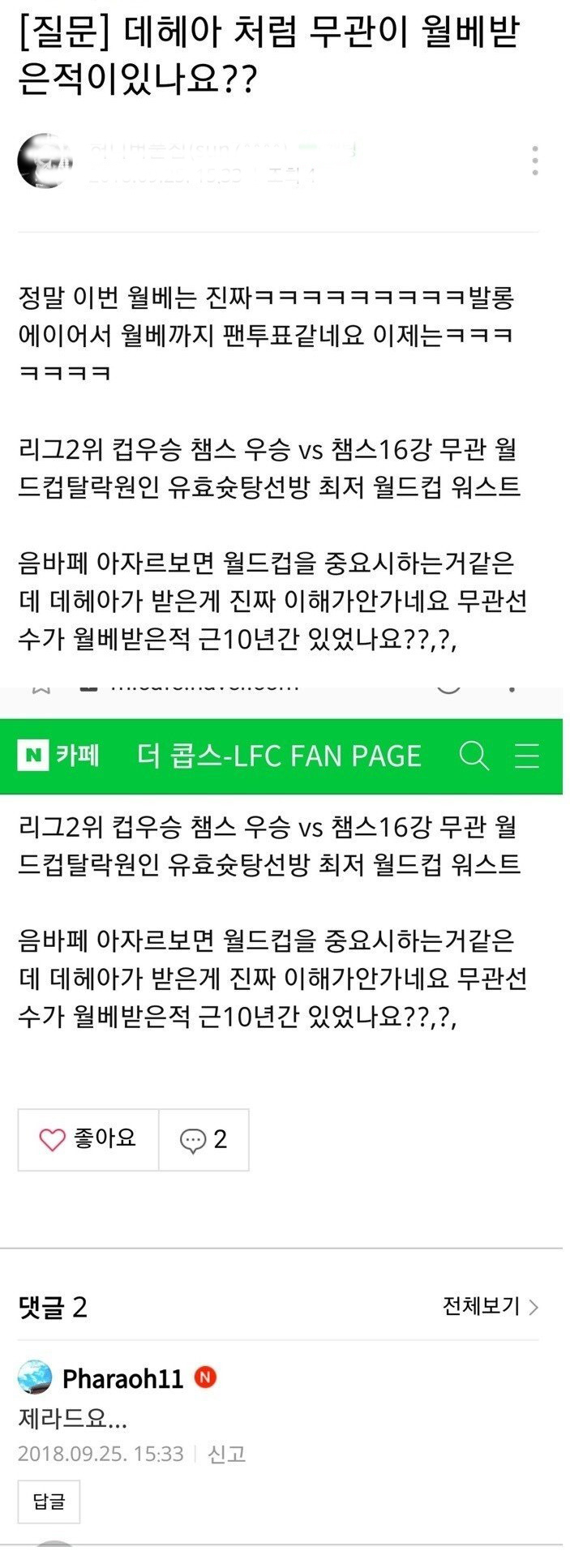
Task: Open the post author's profile picture
Action: 45,161
